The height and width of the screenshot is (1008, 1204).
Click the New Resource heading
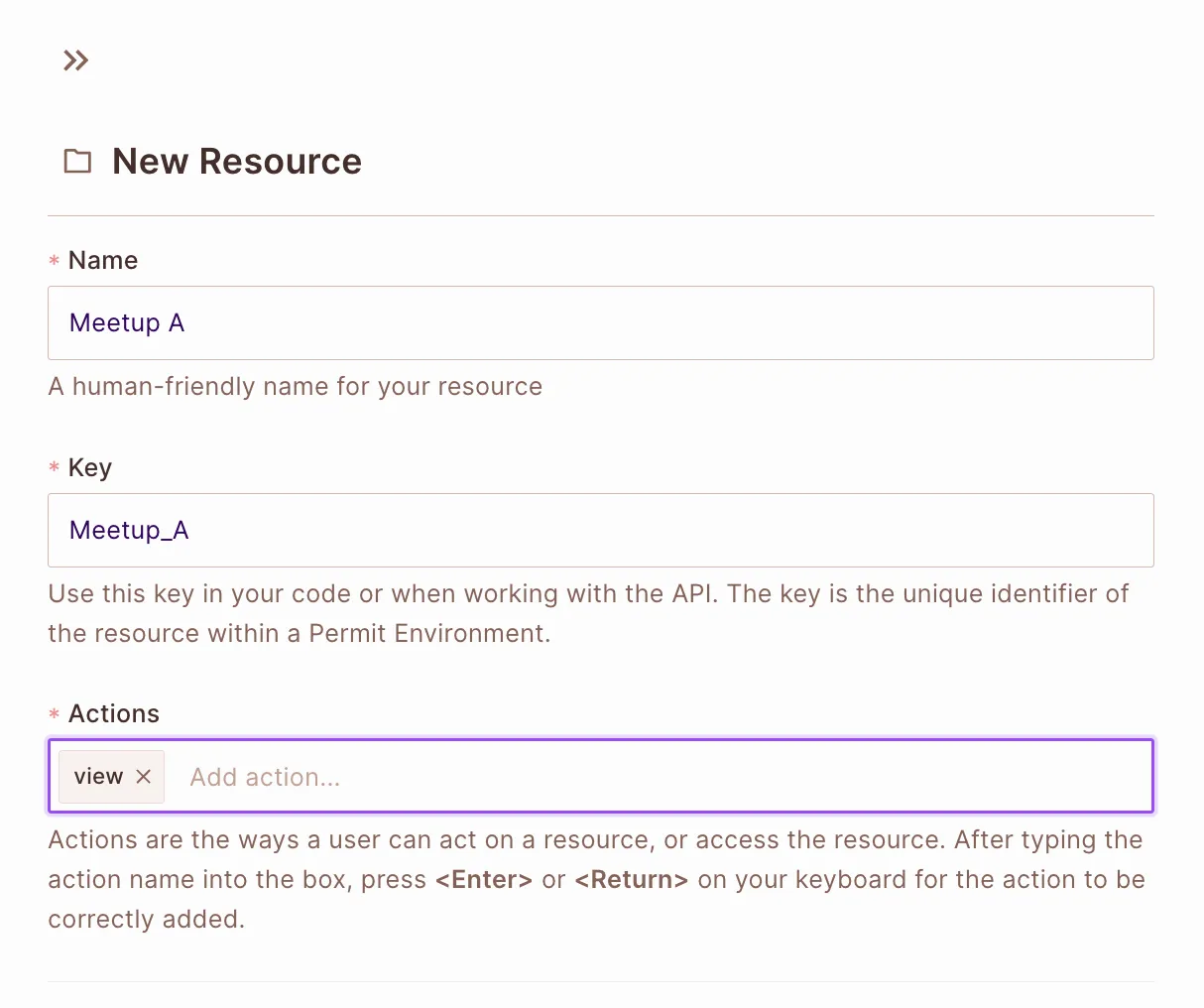click(237, 161)
